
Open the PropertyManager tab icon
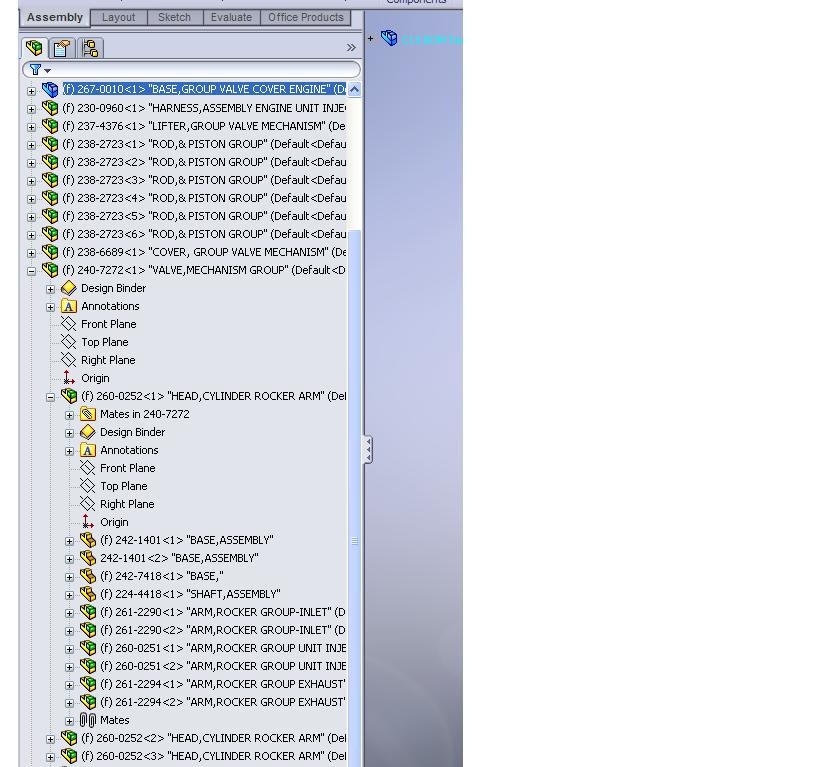coord(62,48)
